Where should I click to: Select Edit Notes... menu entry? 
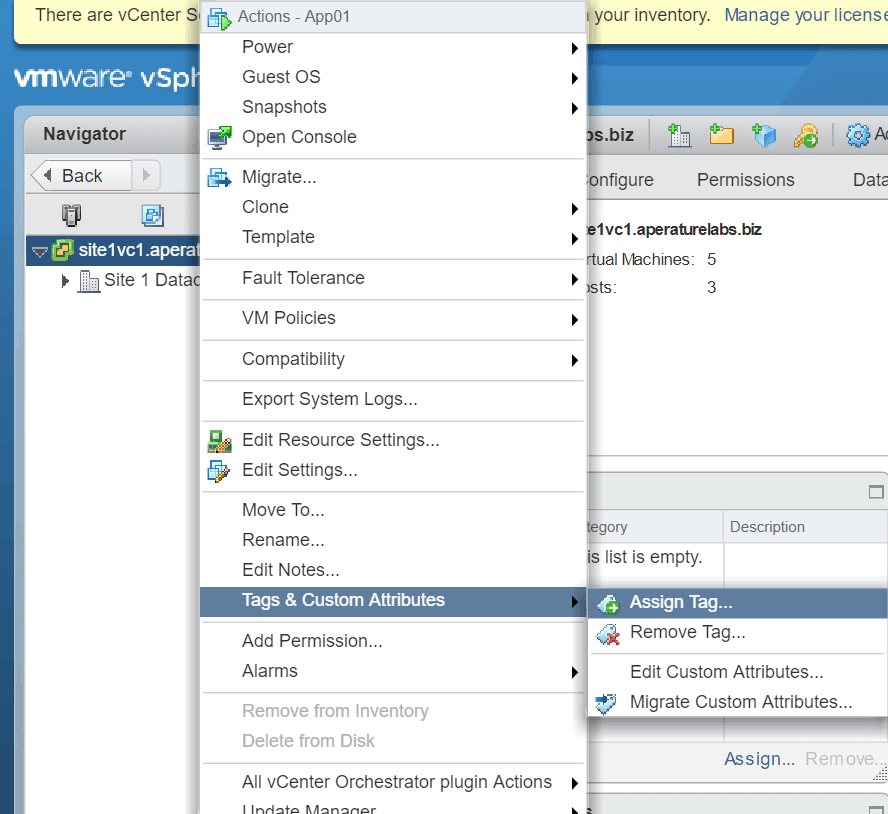click(393, 570)
